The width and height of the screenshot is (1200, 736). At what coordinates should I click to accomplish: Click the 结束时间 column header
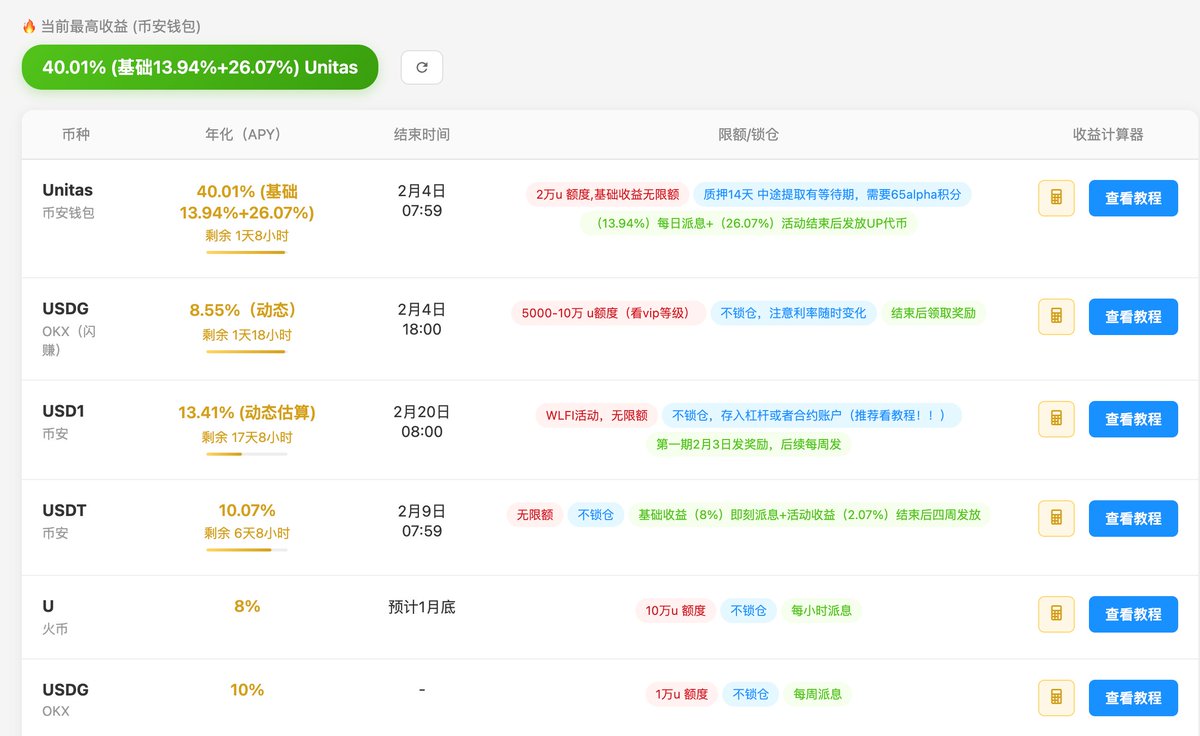(x=422, y=134)
